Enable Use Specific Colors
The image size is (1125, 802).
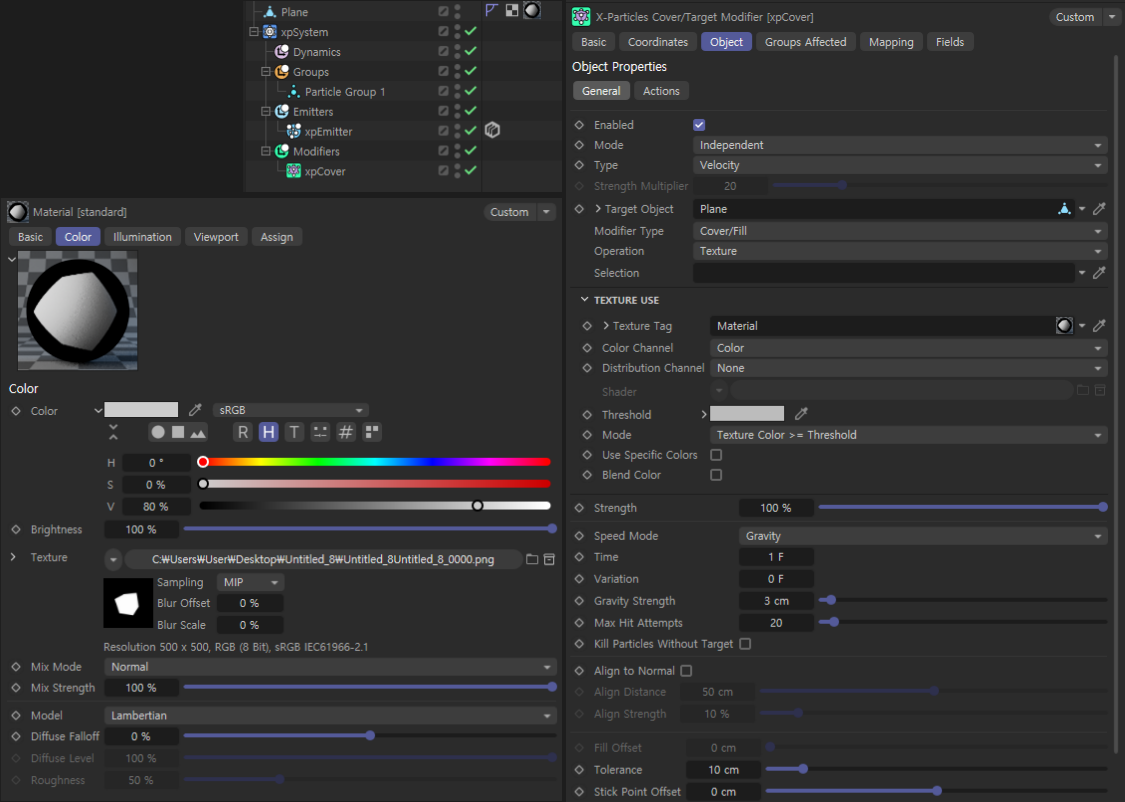pyautogui.click(x=716, y=455)
